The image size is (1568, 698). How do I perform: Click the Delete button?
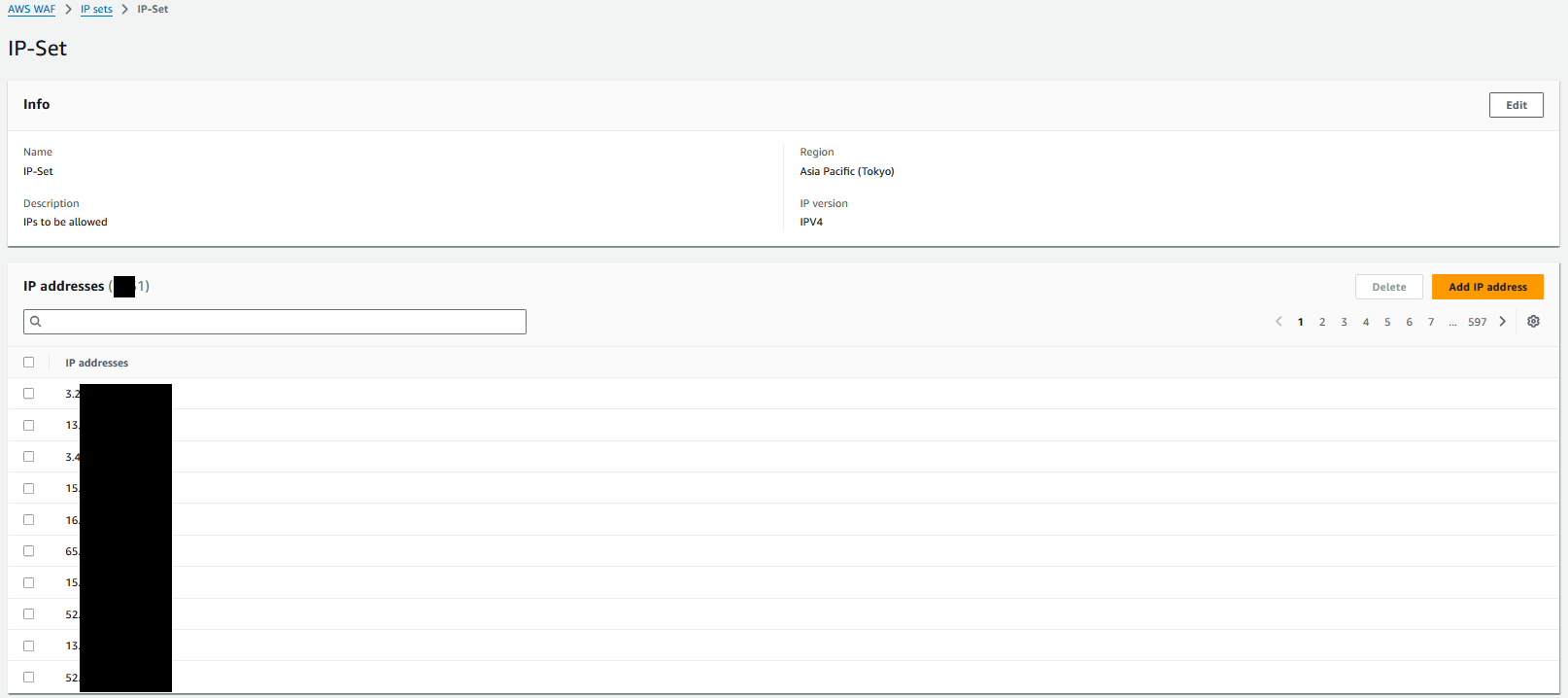point(1389,287)
